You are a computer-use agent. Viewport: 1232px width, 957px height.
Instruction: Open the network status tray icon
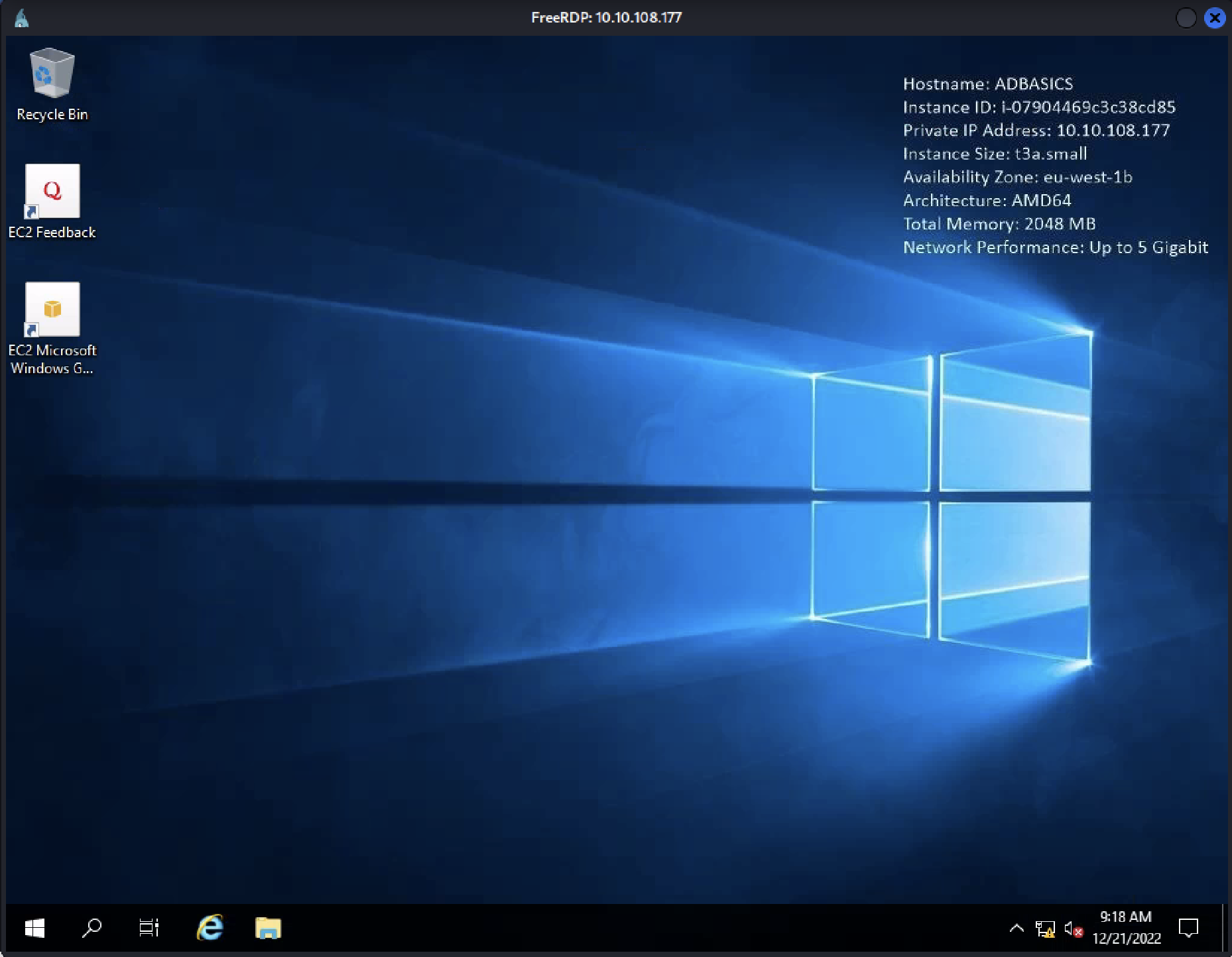1046,929
